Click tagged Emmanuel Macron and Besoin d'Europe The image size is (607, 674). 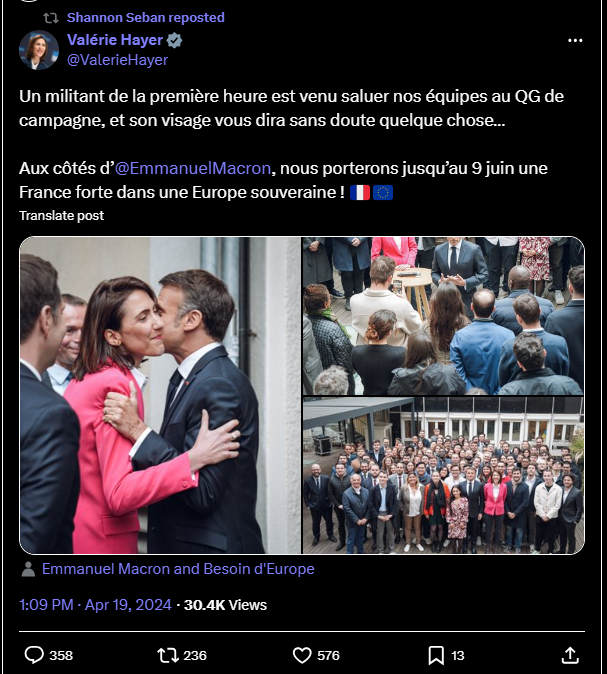coord(178,569)
